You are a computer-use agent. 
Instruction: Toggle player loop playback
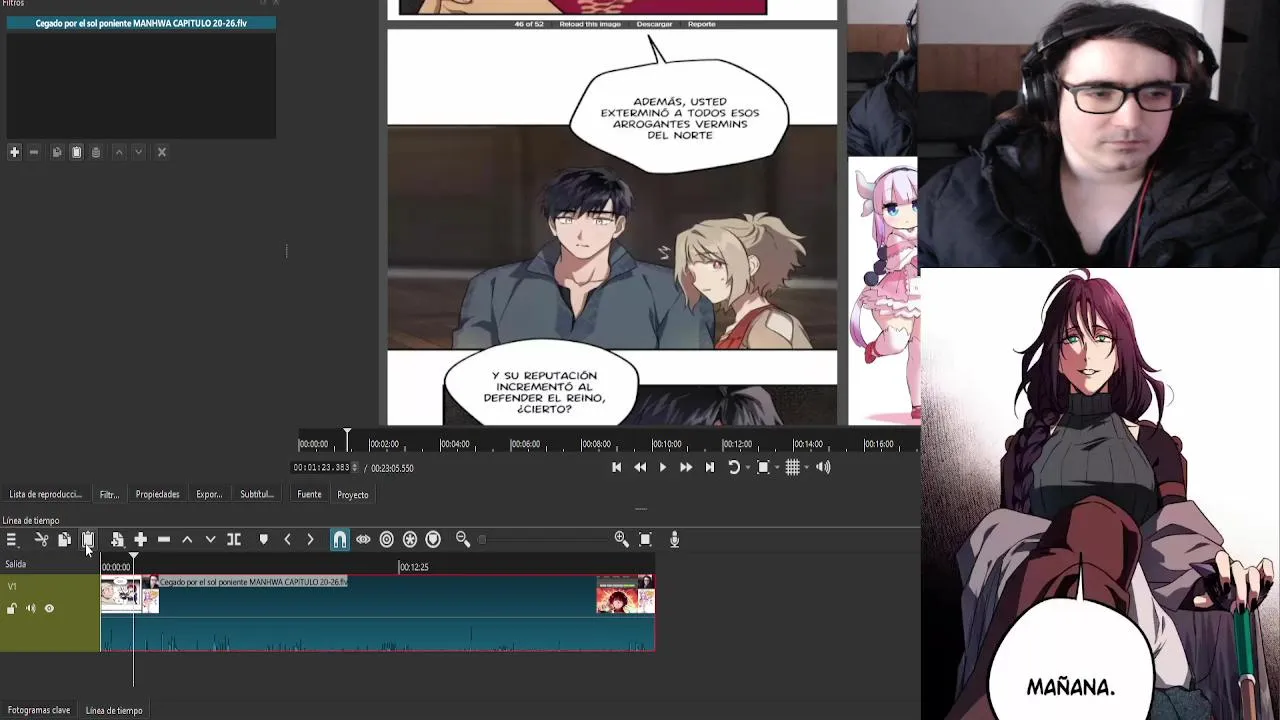(733, 467)
